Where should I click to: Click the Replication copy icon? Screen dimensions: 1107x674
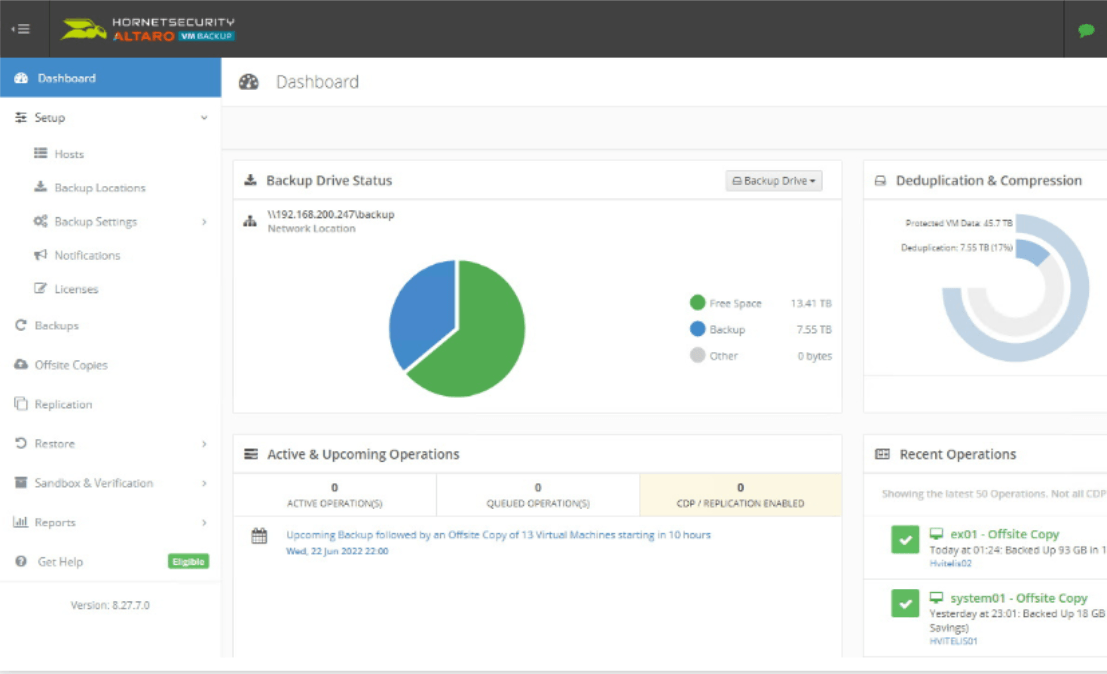(x=20, y=404)
